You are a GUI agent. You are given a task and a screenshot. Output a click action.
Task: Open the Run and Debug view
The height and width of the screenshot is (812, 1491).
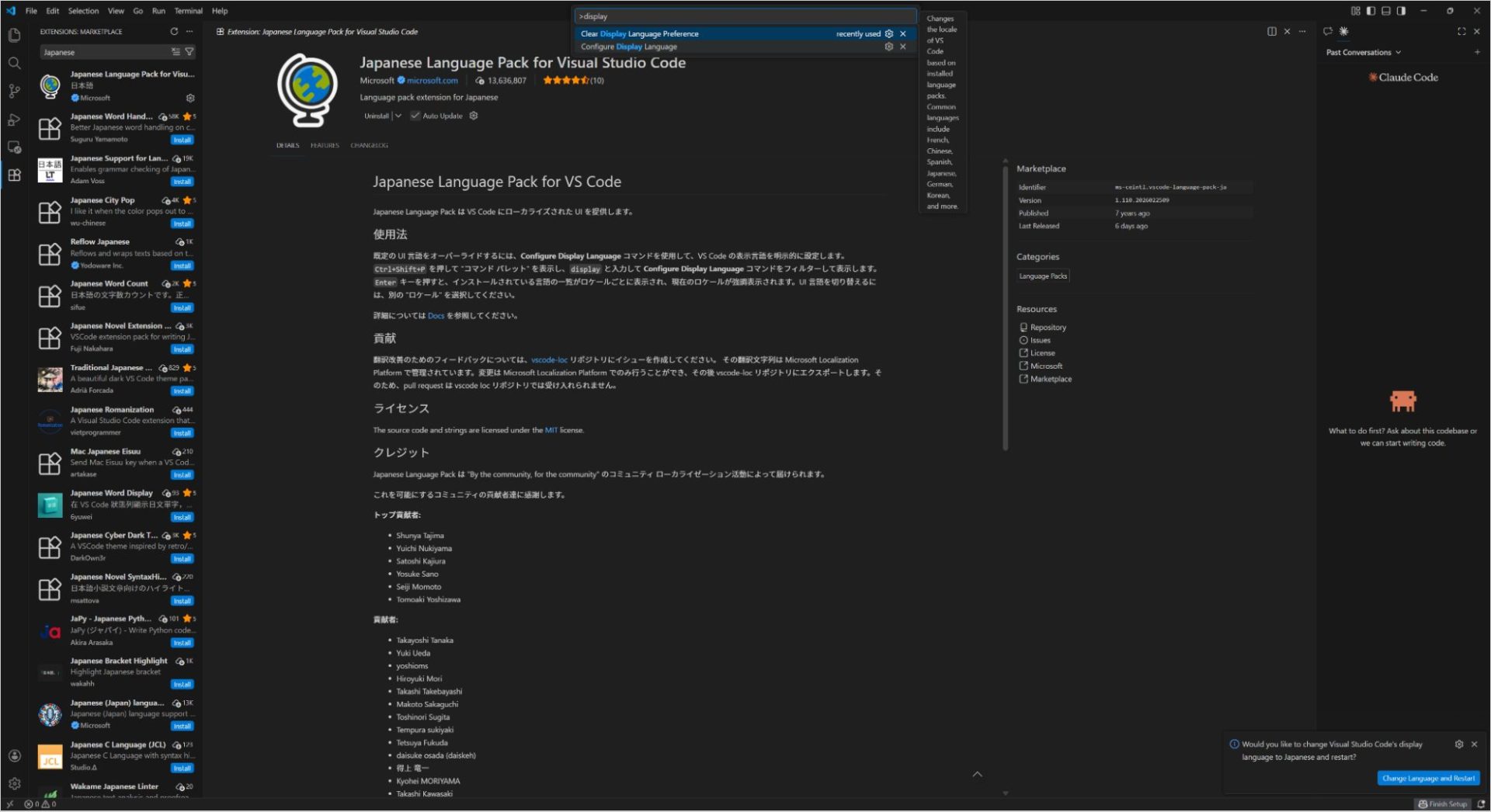coord(14,120)
